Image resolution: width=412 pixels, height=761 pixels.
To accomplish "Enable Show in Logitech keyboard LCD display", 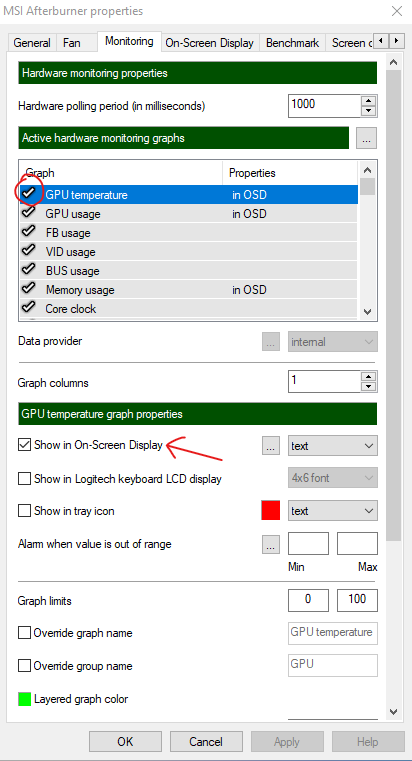I will (x=24, y=479).
